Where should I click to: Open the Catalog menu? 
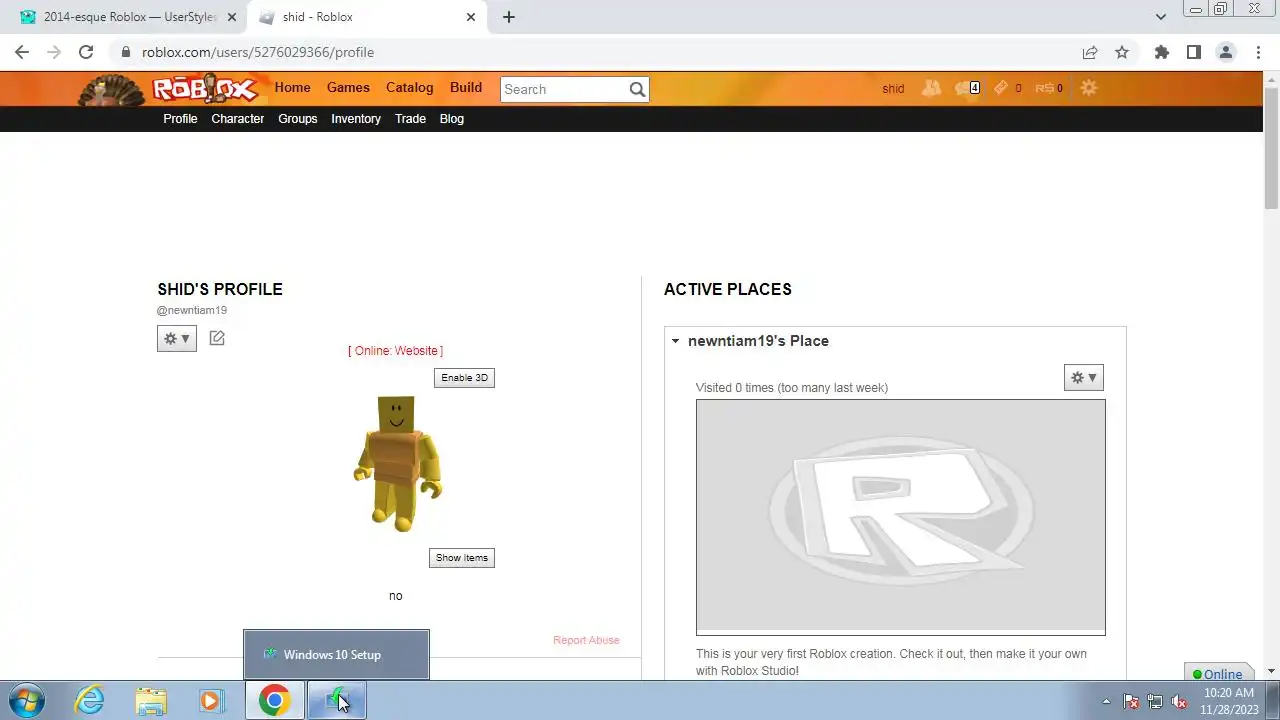click(410, 88)
